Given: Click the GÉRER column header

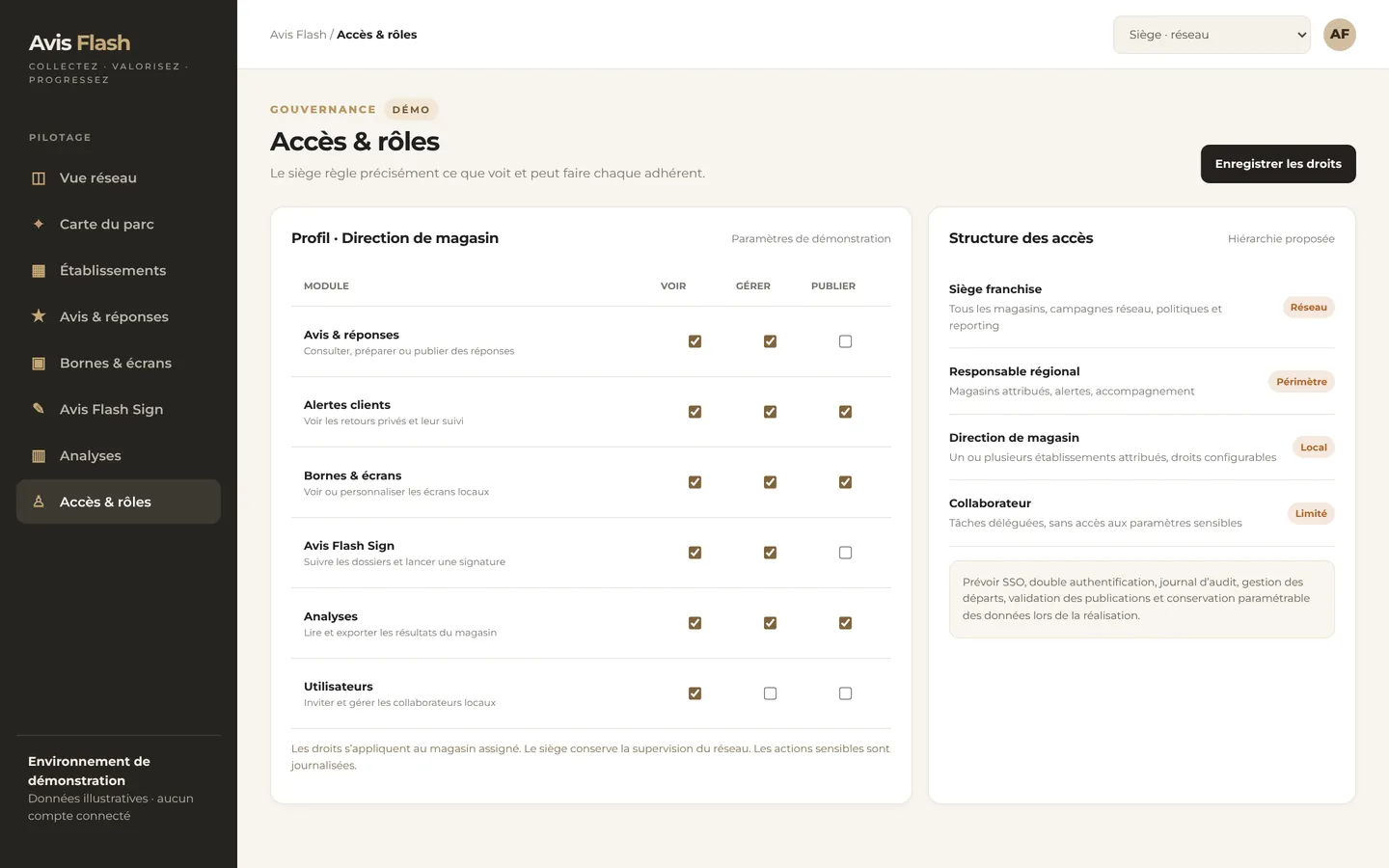Looking at the screenshot, I should click(x=753, y=286).
